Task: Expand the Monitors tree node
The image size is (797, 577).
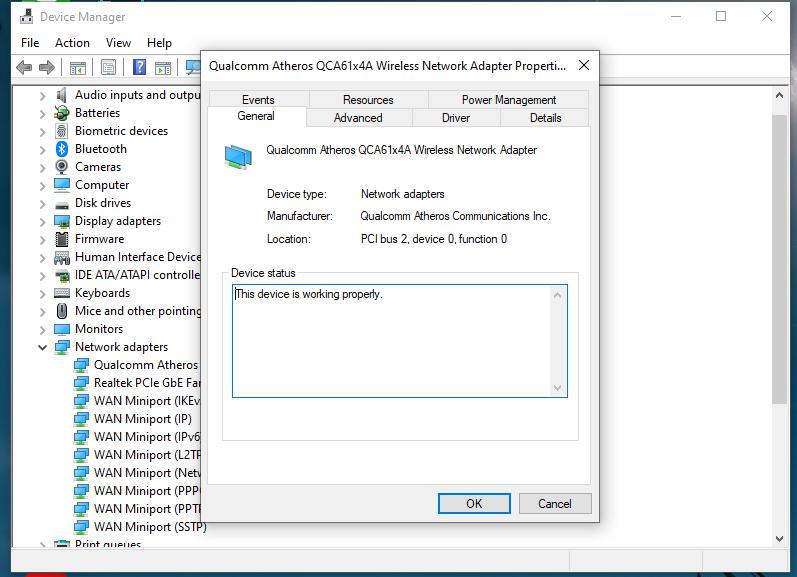Action: click(x=43, y=329)
